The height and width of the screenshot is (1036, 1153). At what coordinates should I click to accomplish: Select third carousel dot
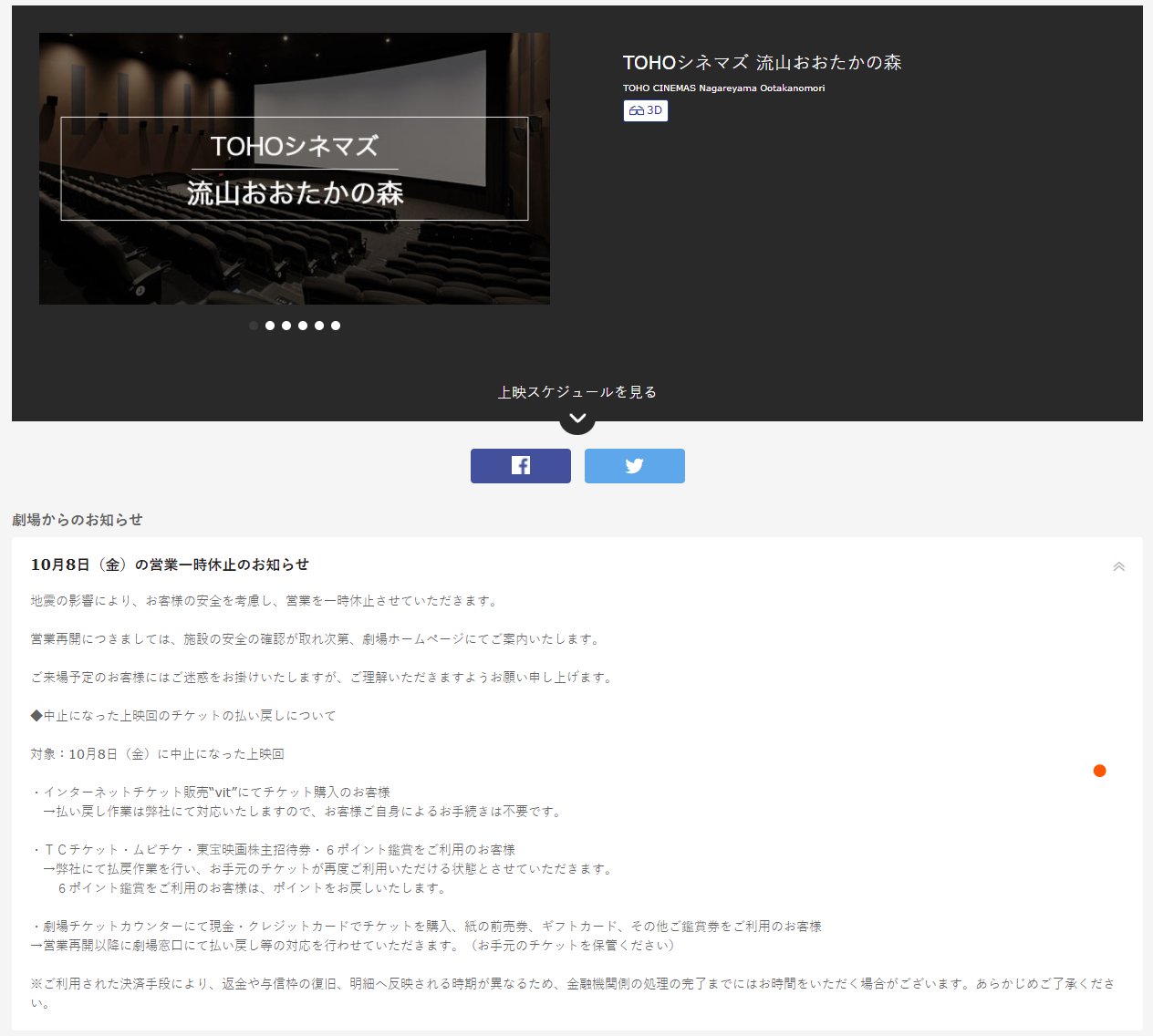286,326
